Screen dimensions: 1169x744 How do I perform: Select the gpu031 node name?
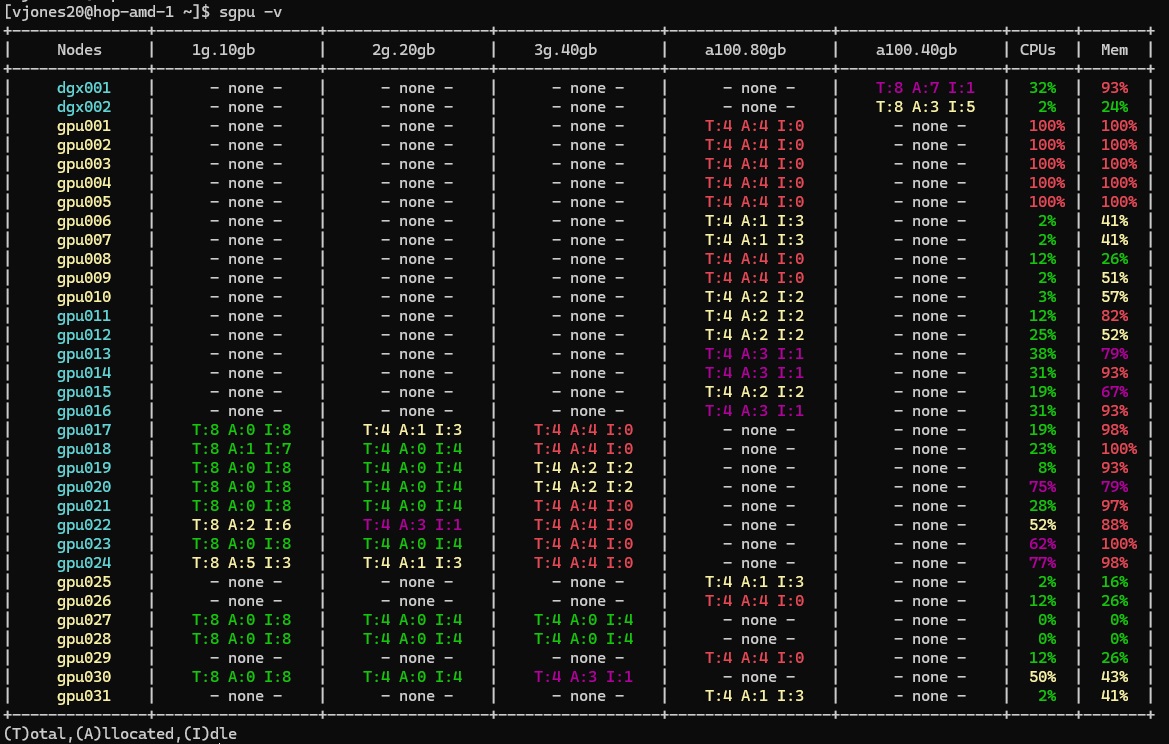point(84,696)
